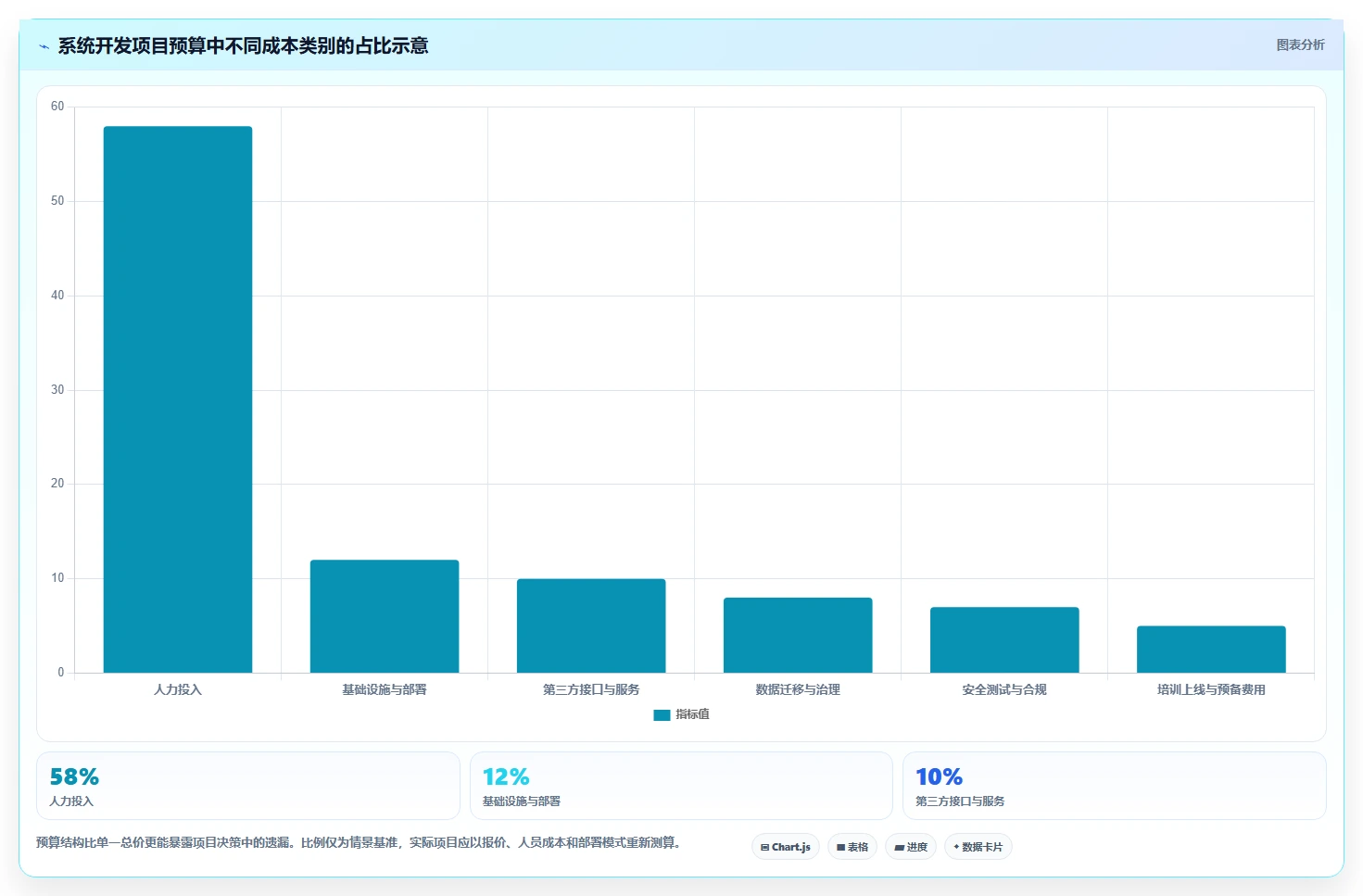The height and width of the screenshot is (896, 1363).
Task: Click the footnote text about 预算结构
Action: pos(359,842)
